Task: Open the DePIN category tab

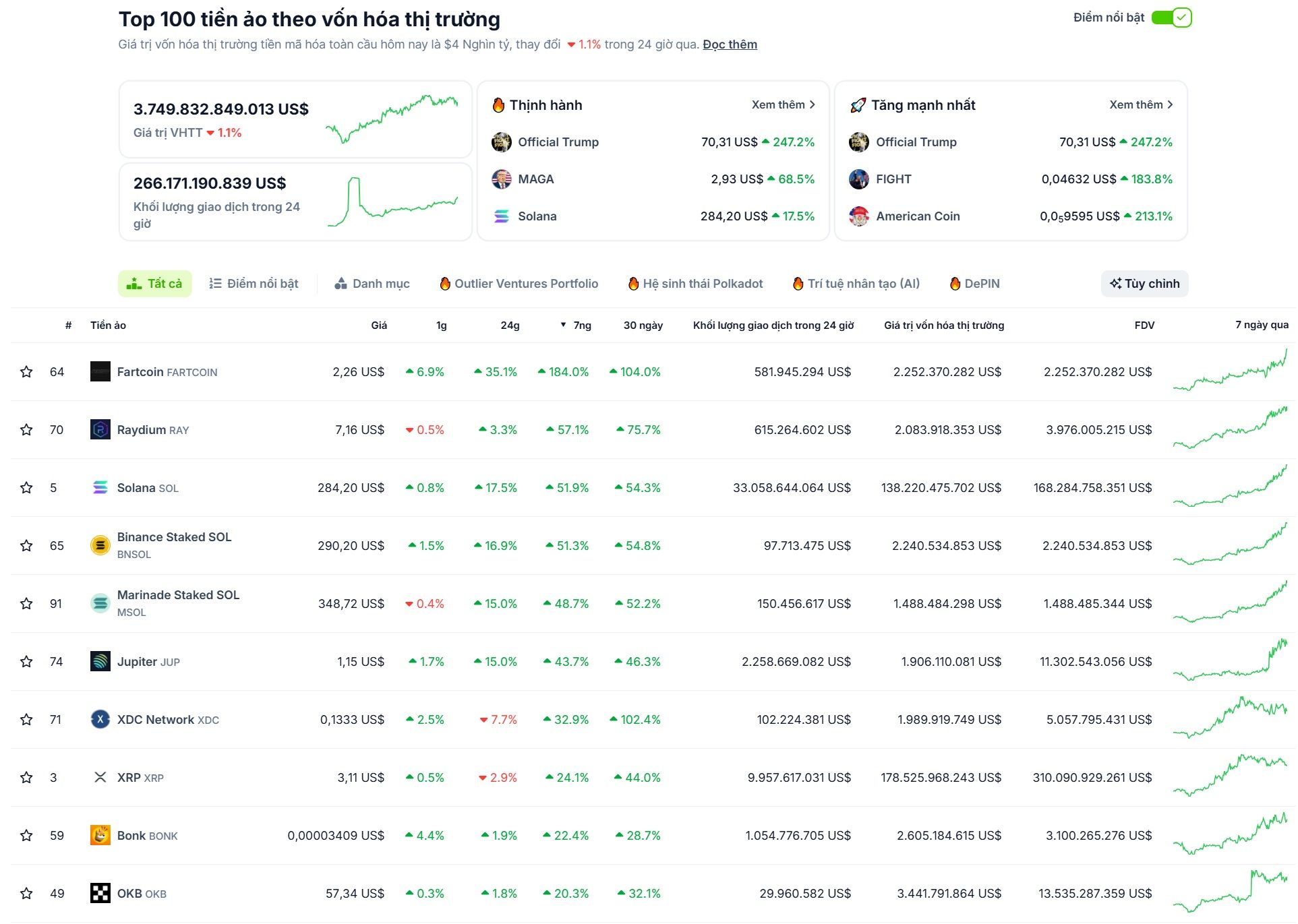Action: (x=974, y=284)
